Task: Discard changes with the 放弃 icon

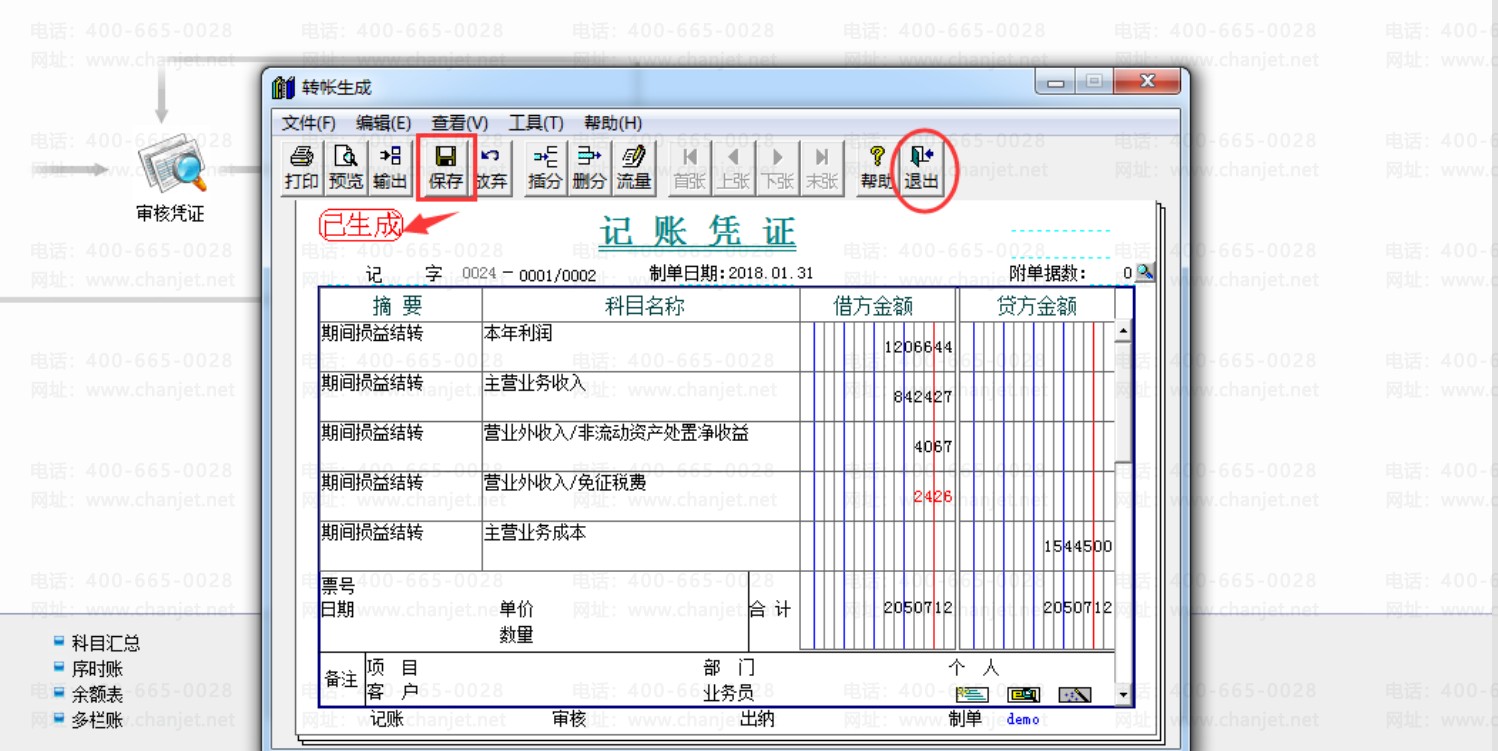Action: point(491,167)
